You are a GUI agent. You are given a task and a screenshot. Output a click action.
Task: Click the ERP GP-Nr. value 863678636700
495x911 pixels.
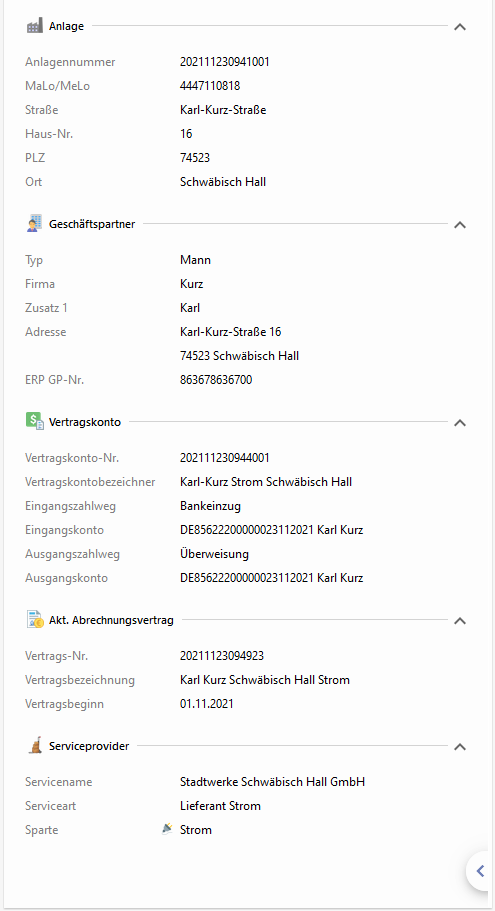[x=216, y=380]
